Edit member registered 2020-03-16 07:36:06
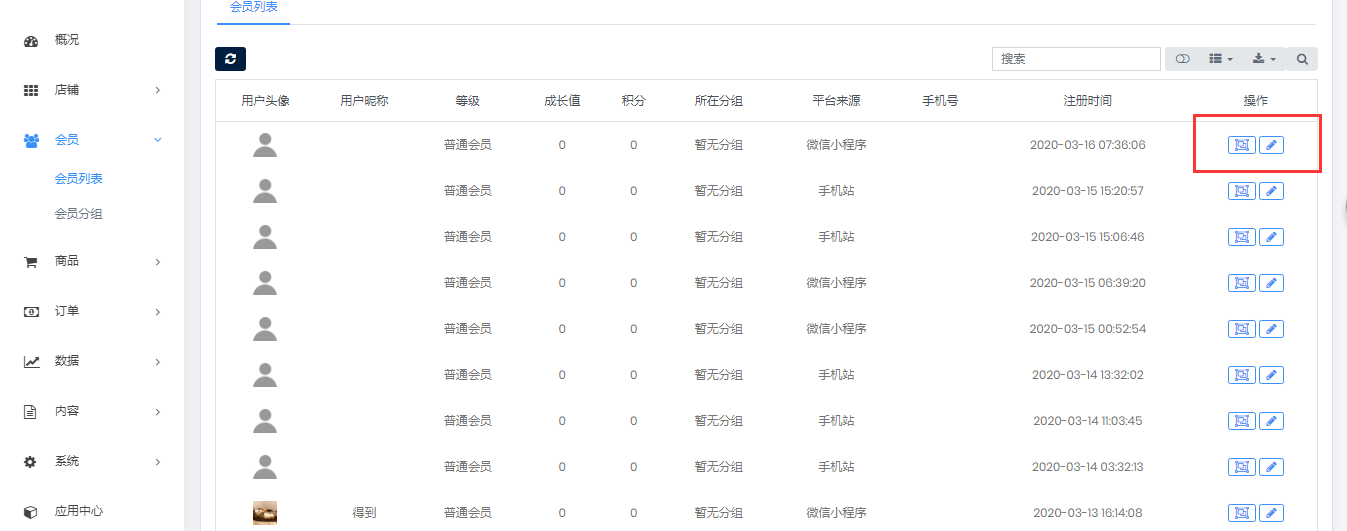 point(1271,145)
